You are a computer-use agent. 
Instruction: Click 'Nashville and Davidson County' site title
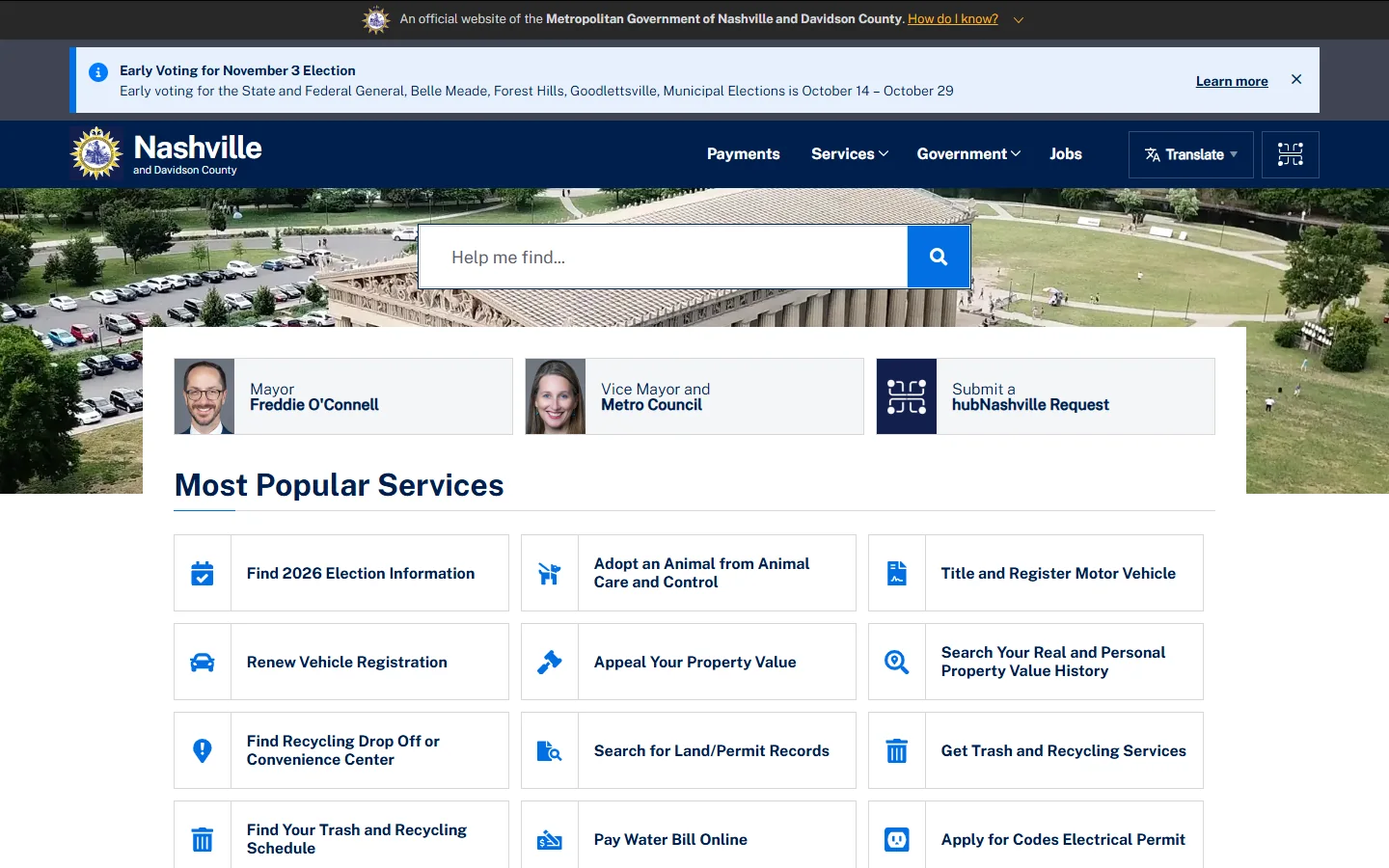point(198,153)
